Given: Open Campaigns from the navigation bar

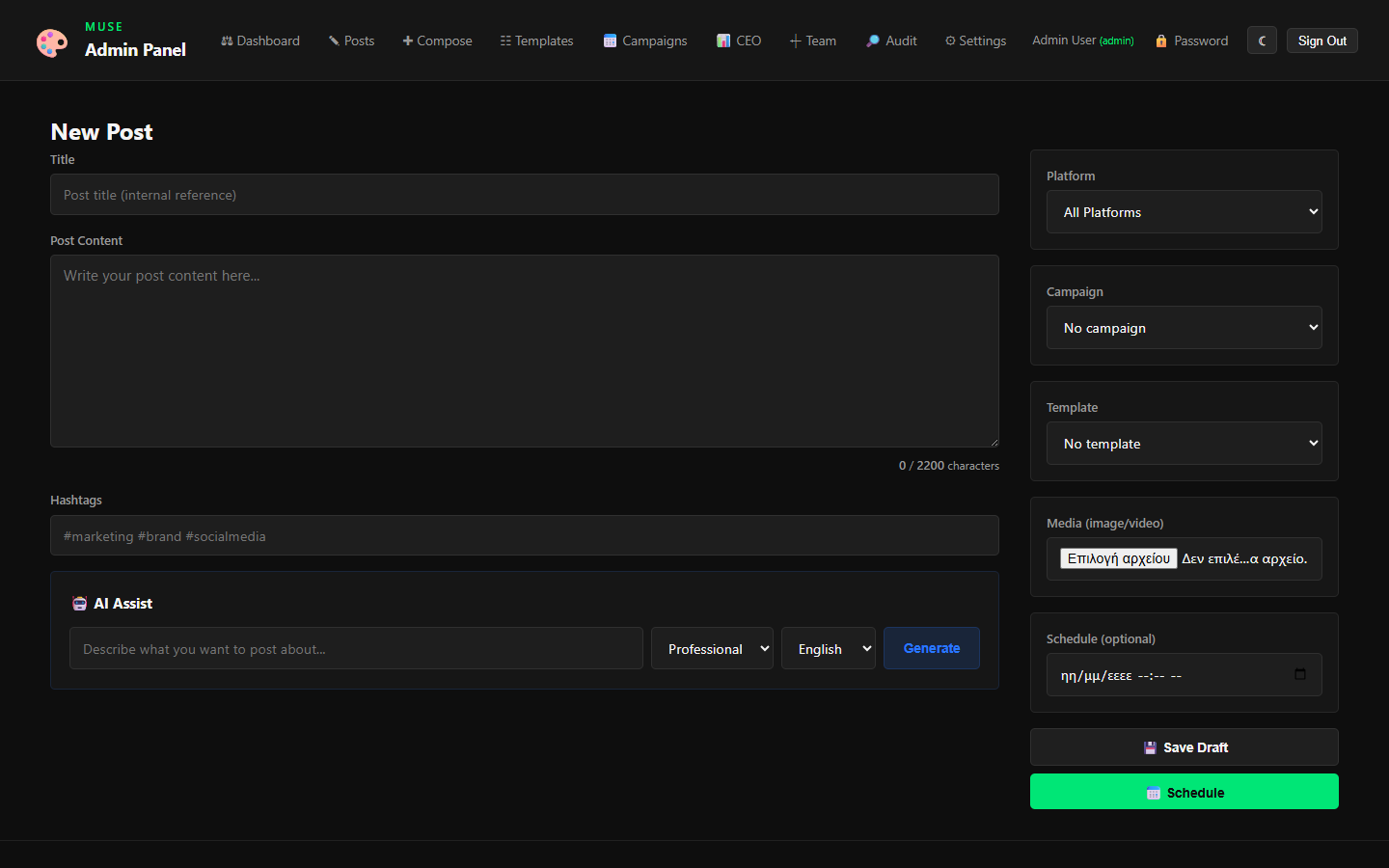Looking at the screenshot, I should (645, 41).
